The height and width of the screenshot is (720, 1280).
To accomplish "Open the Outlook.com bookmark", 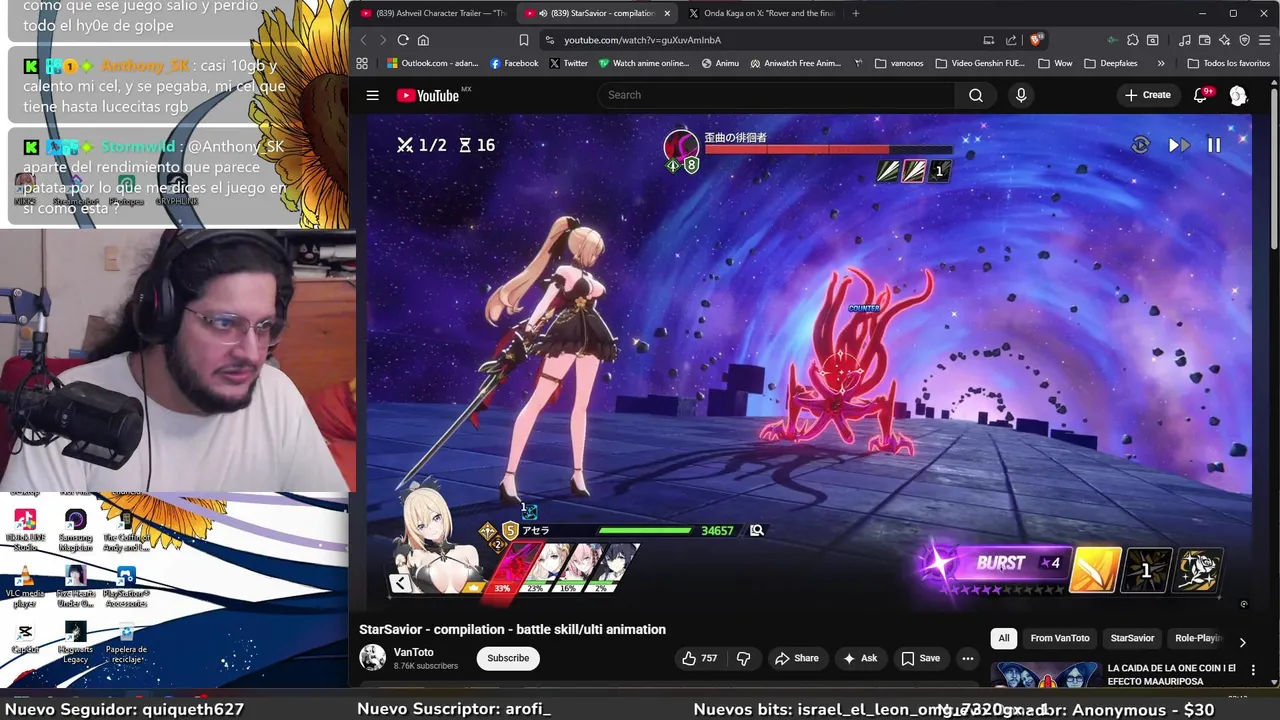I will coord(432,63).
